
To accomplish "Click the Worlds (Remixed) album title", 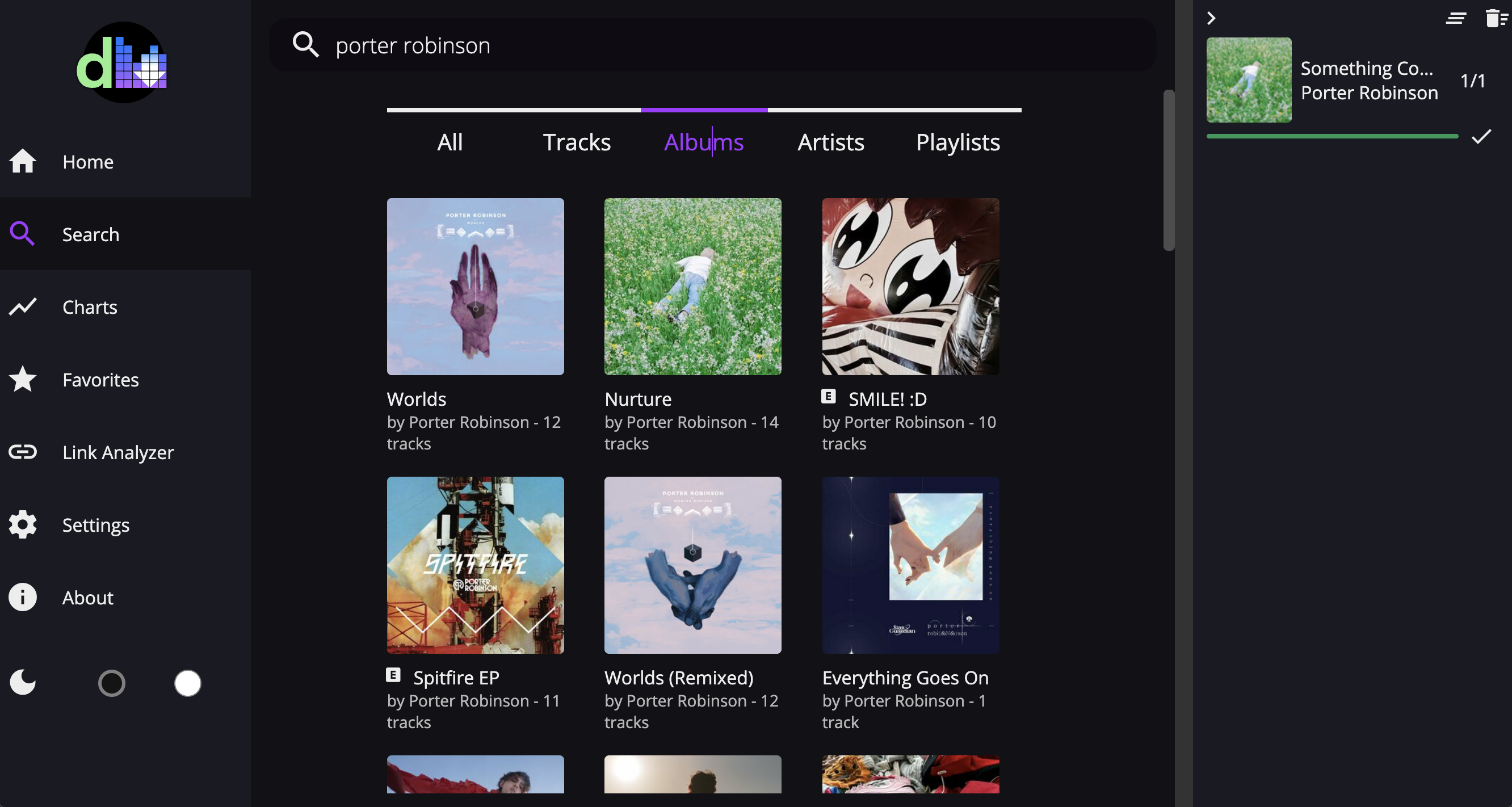I will pyautogui.click(x=678, y=678).
